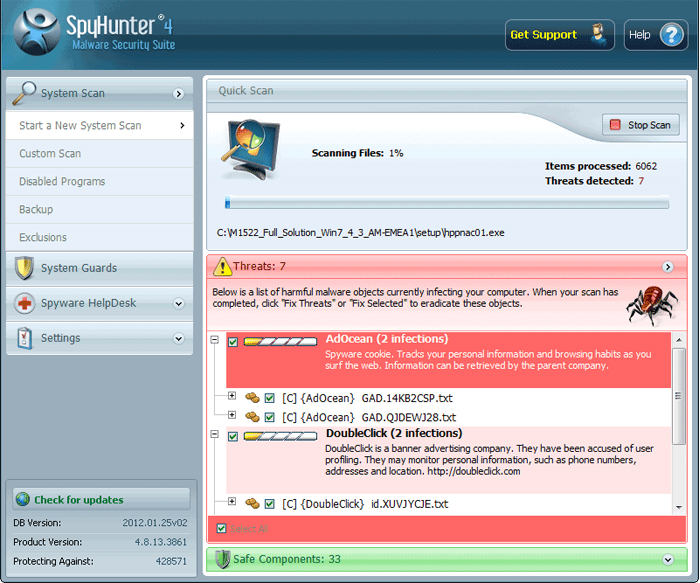Open the Exclusions menu item

click(x=100, y=237)
